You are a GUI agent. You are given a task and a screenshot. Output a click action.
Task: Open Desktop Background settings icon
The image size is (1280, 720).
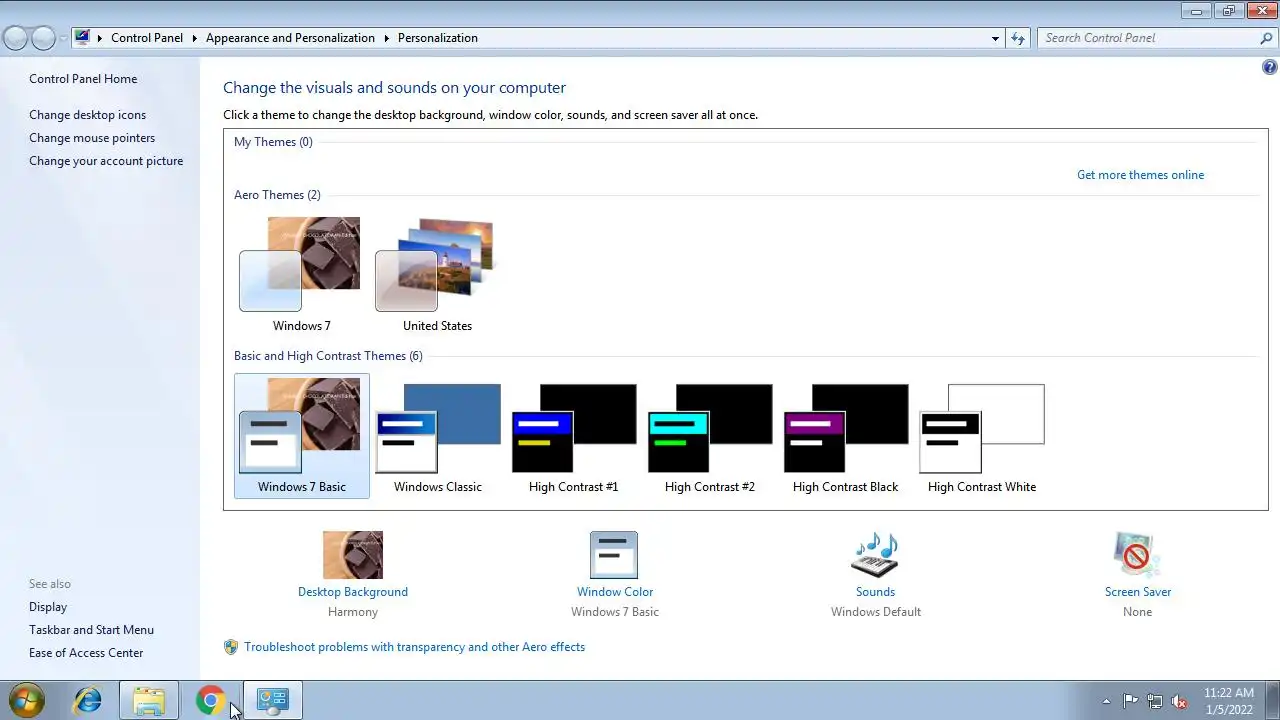click(x=353, y=555)
